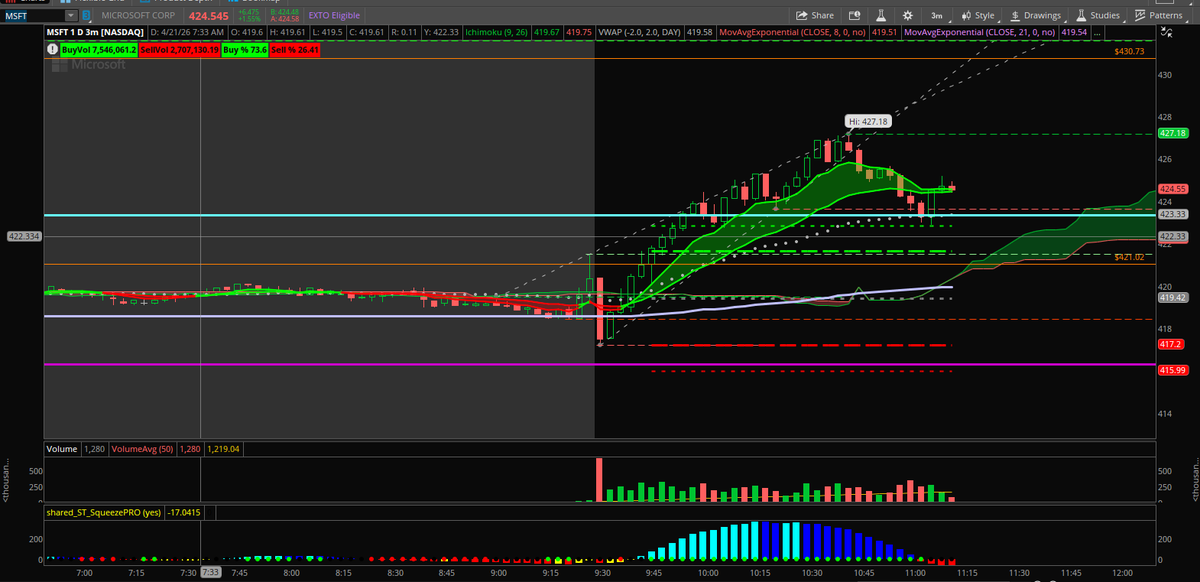Click the calendar clock icon beside Share
Image resolution: width=1200 pixels, height=582 pixels.
coord(853,16)
